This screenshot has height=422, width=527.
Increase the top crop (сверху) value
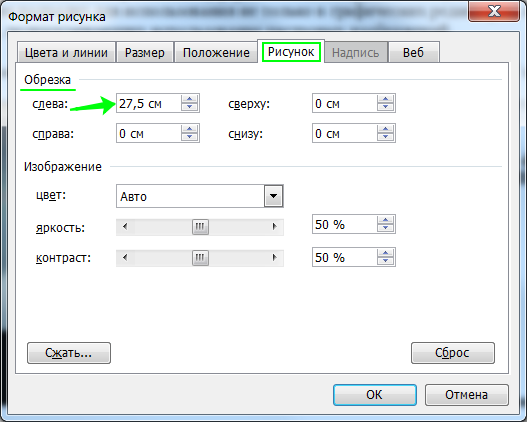click(x=386, y=99)
